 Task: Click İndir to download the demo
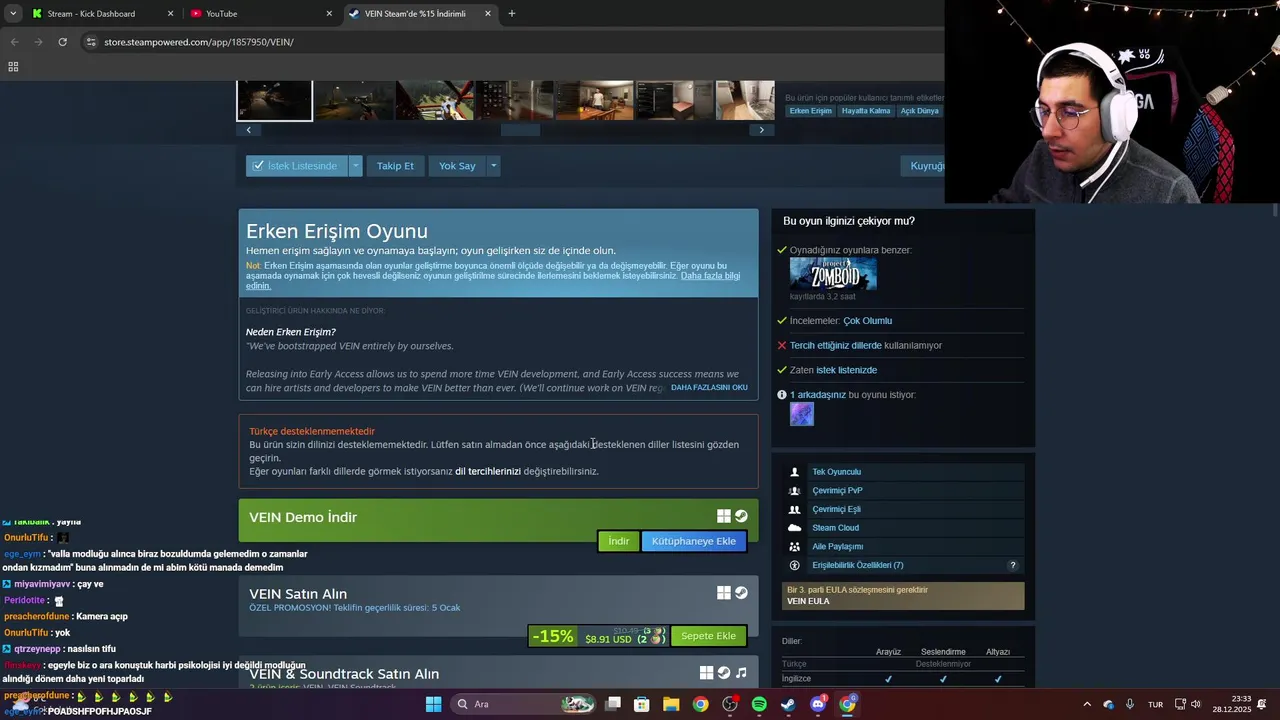point(619,541)
